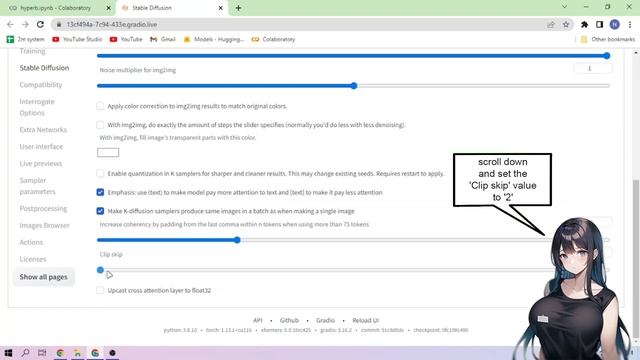
Task: Bookmark this page with the star icon
Action: (566, 24)
